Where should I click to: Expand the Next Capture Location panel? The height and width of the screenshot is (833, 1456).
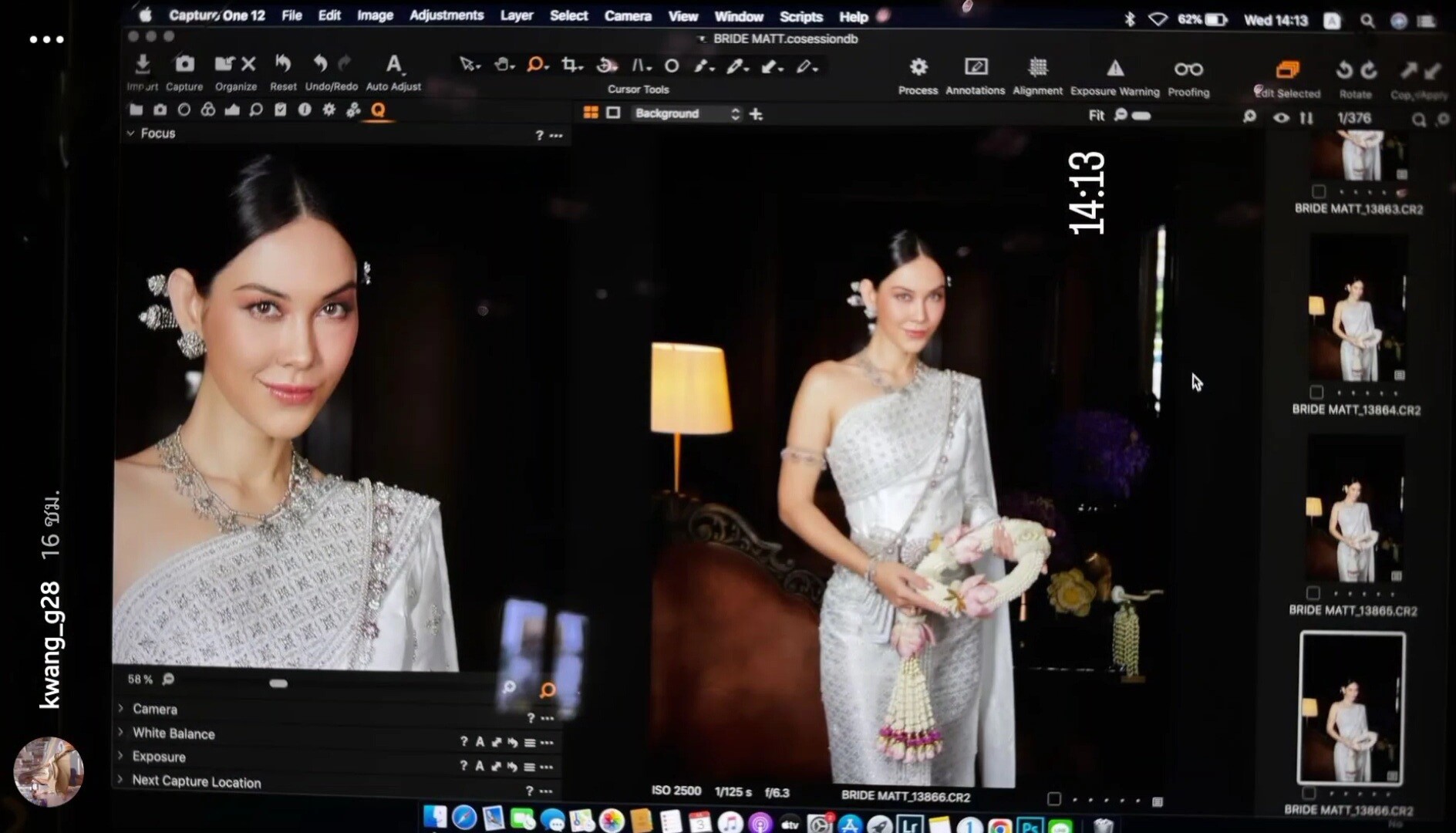click(x=121, y=779)
